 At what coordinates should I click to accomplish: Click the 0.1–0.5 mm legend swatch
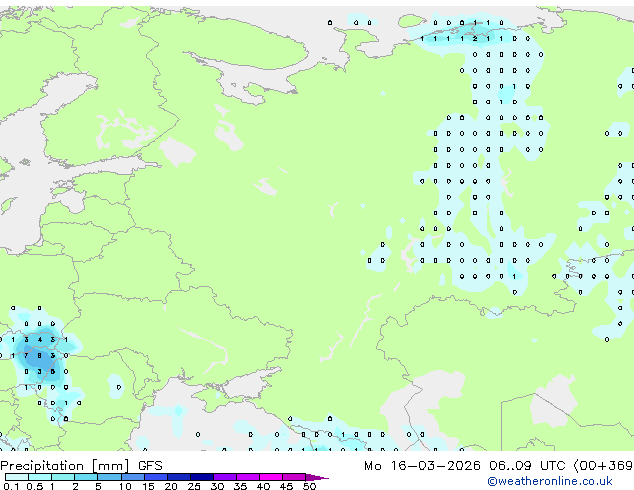17,477
